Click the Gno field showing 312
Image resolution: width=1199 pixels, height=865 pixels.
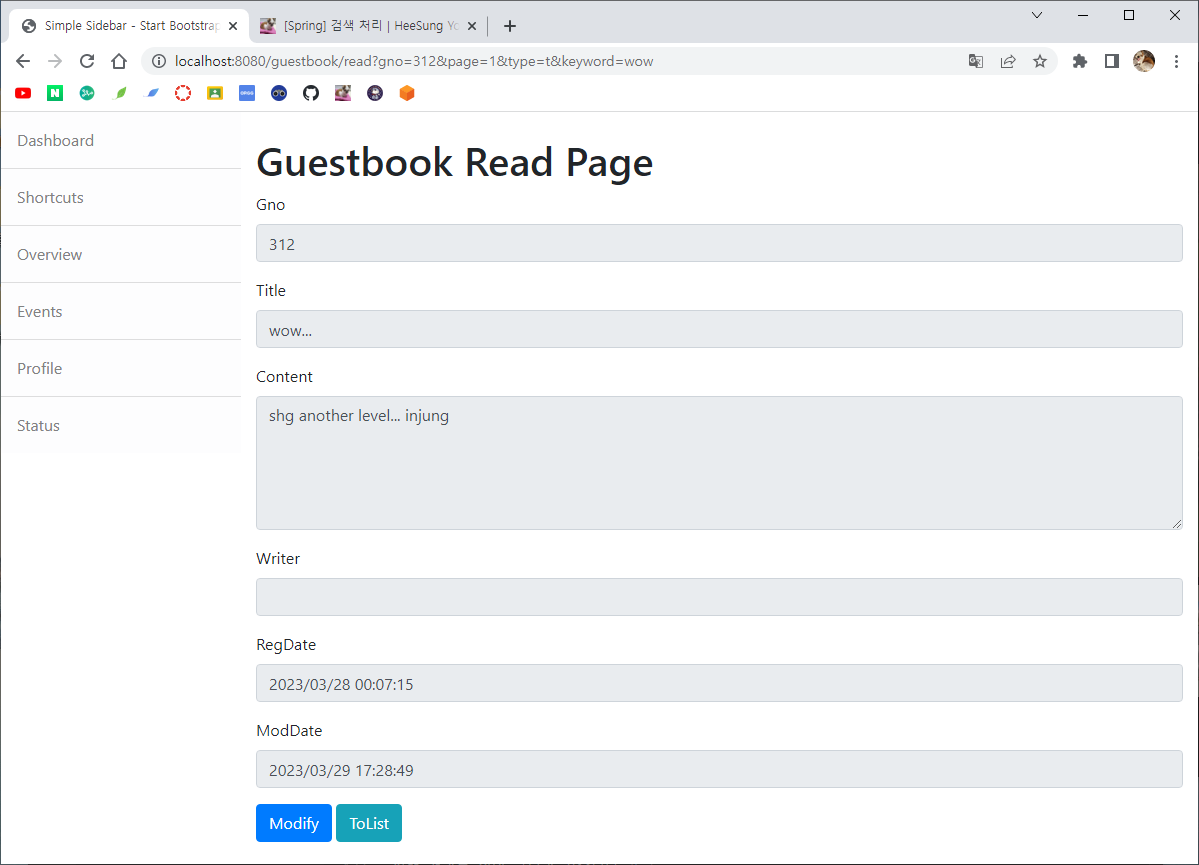(x=719, y=243)
